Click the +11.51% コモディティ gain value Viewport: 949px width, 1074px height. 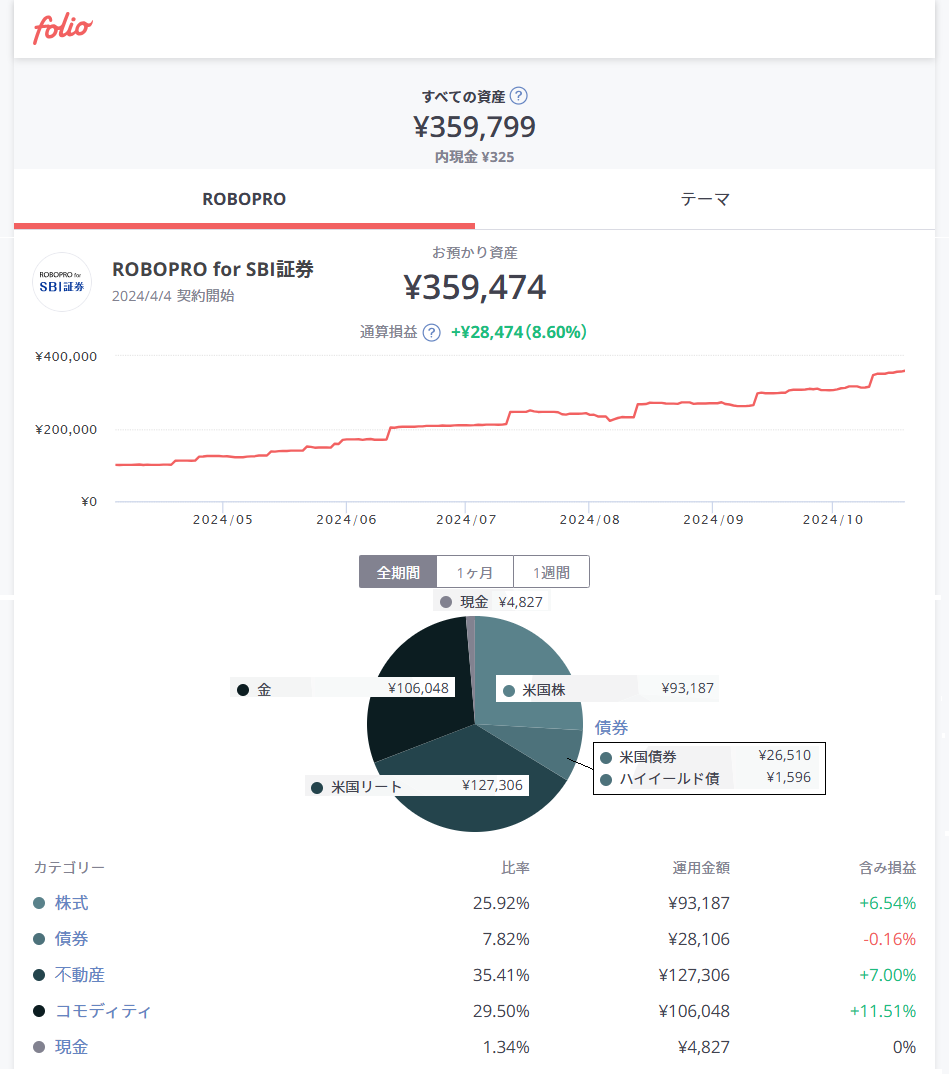pyautogui.click(x=883, y=1011)
